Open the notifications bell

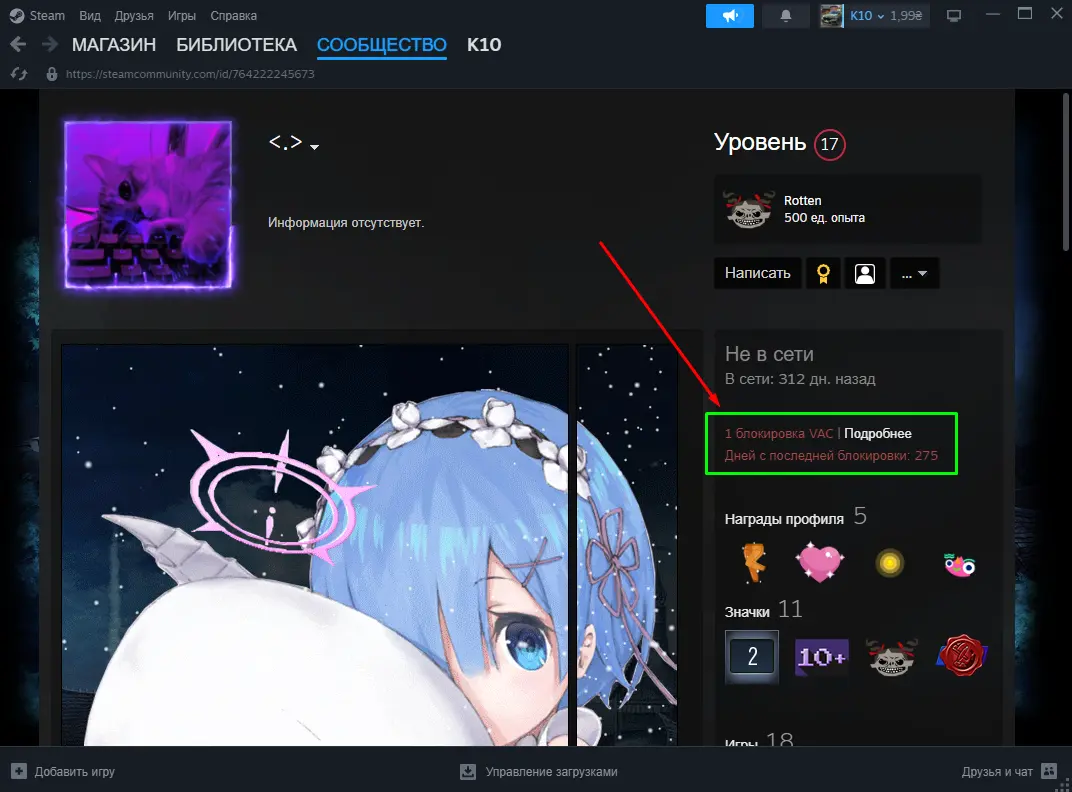click(x=786, y=16)
